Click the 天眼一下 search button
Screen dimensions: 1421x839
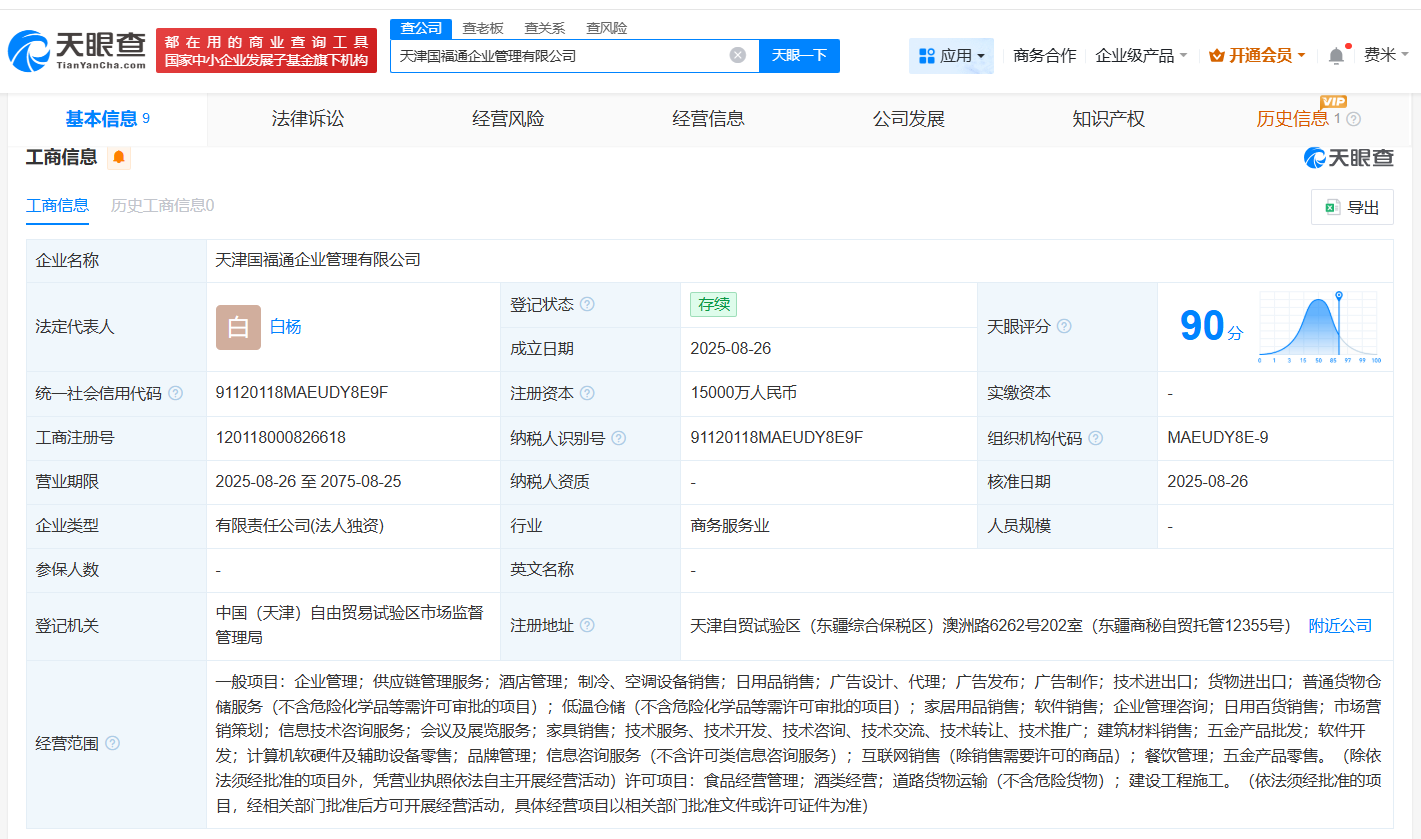click(800, 55)
